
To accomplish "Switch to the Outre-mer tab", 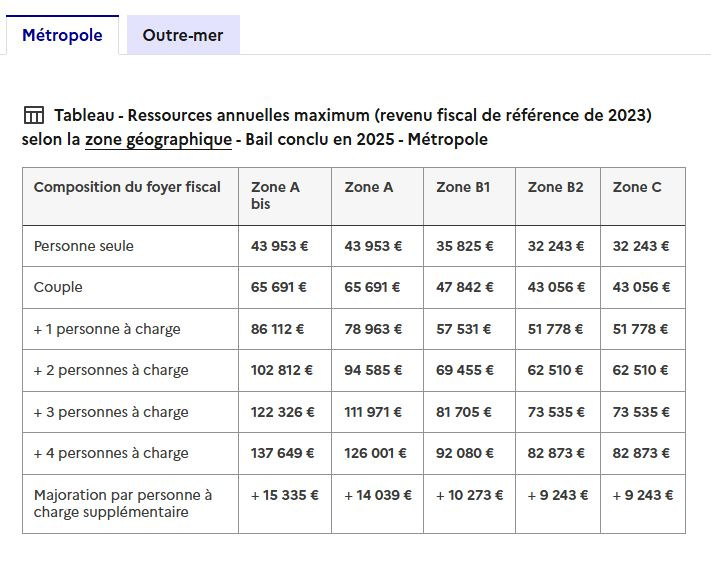I will click(183, 35).
